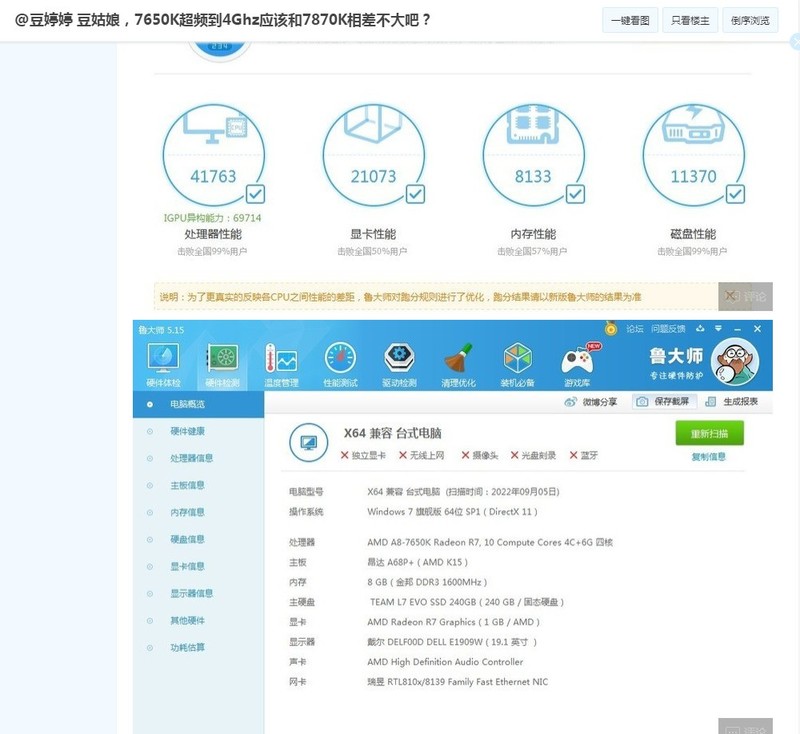Click the report icon for 生成报表

[x=710, y=402]
